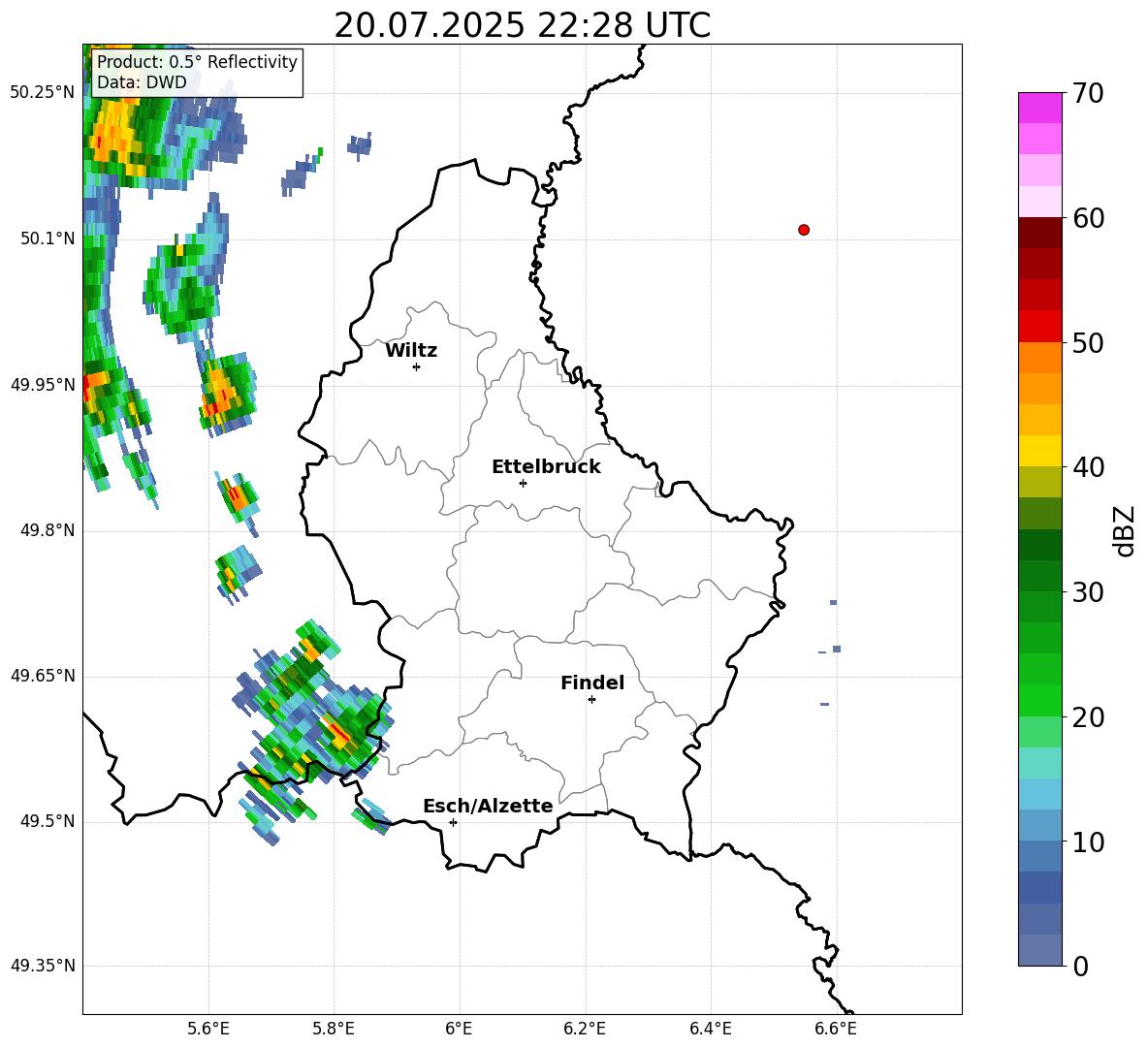Click the 49.35°N latitude label

pos(43,966)
